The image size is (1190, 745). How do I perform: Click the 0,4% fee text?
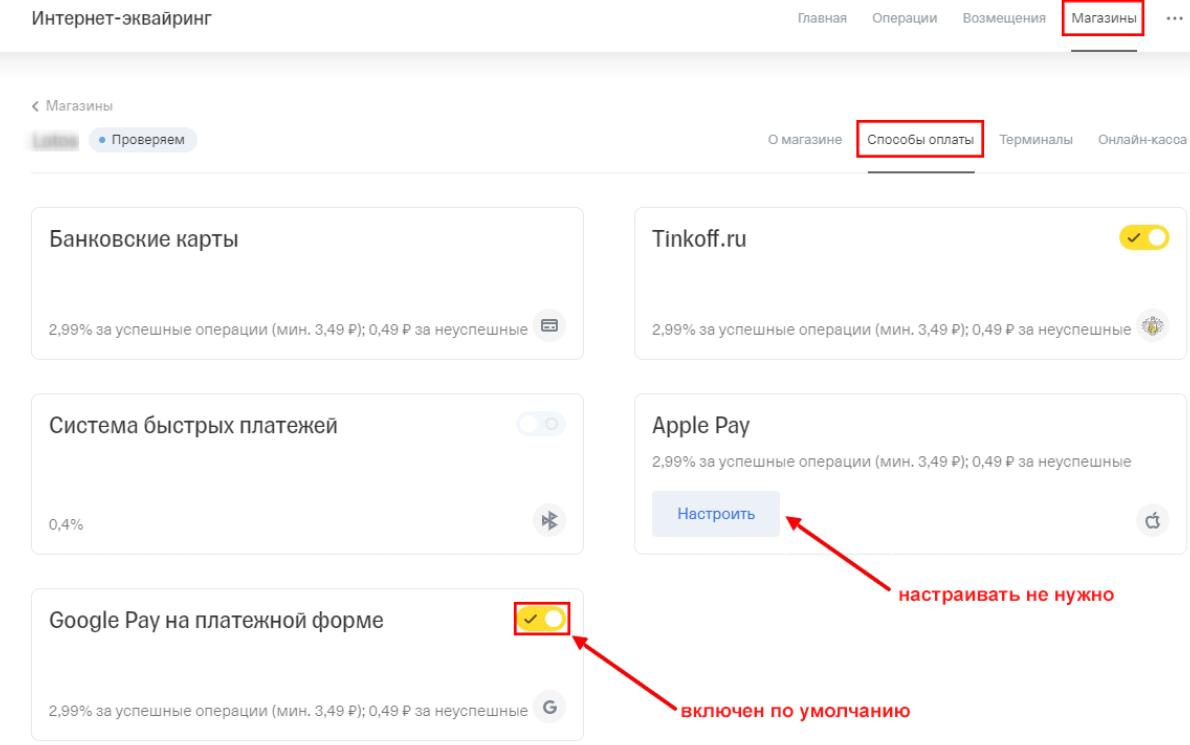(66, 524)
